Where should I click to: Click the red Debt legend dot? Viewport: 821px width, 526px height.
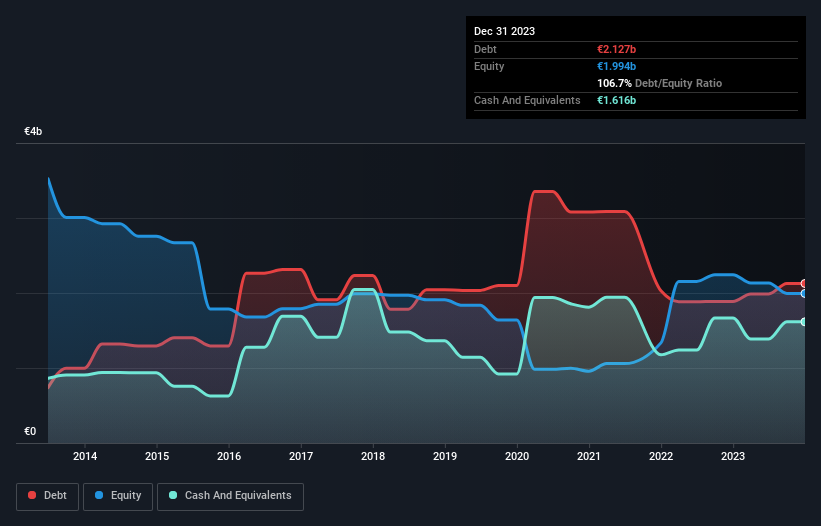(x=32, y=495)
